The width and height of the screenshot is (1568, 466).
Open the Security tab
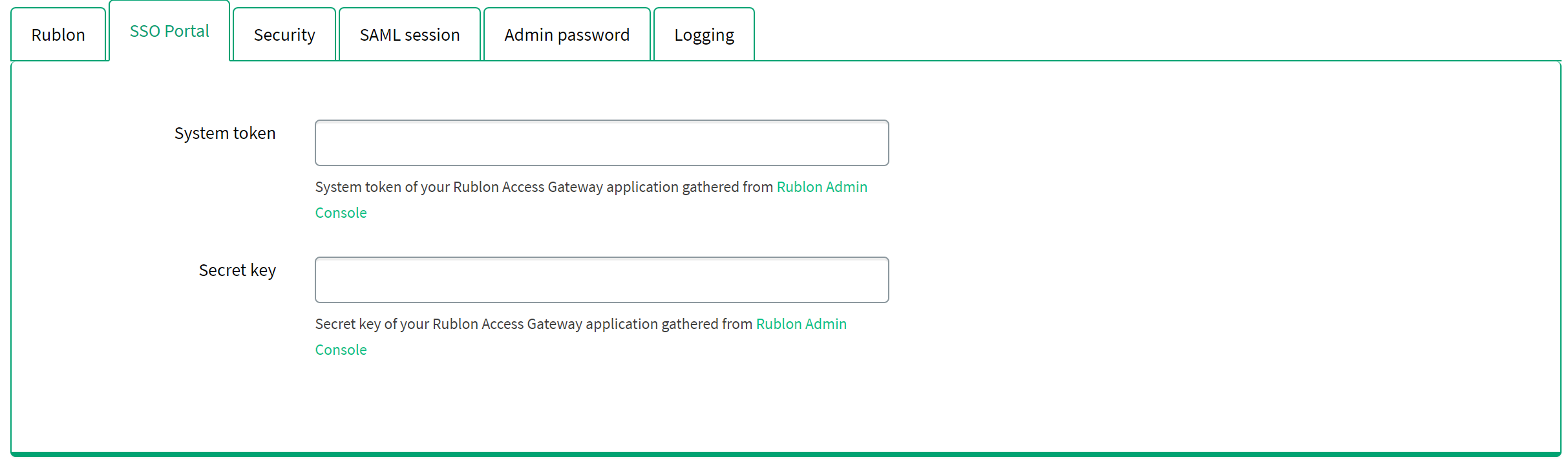tap(284, 35)
